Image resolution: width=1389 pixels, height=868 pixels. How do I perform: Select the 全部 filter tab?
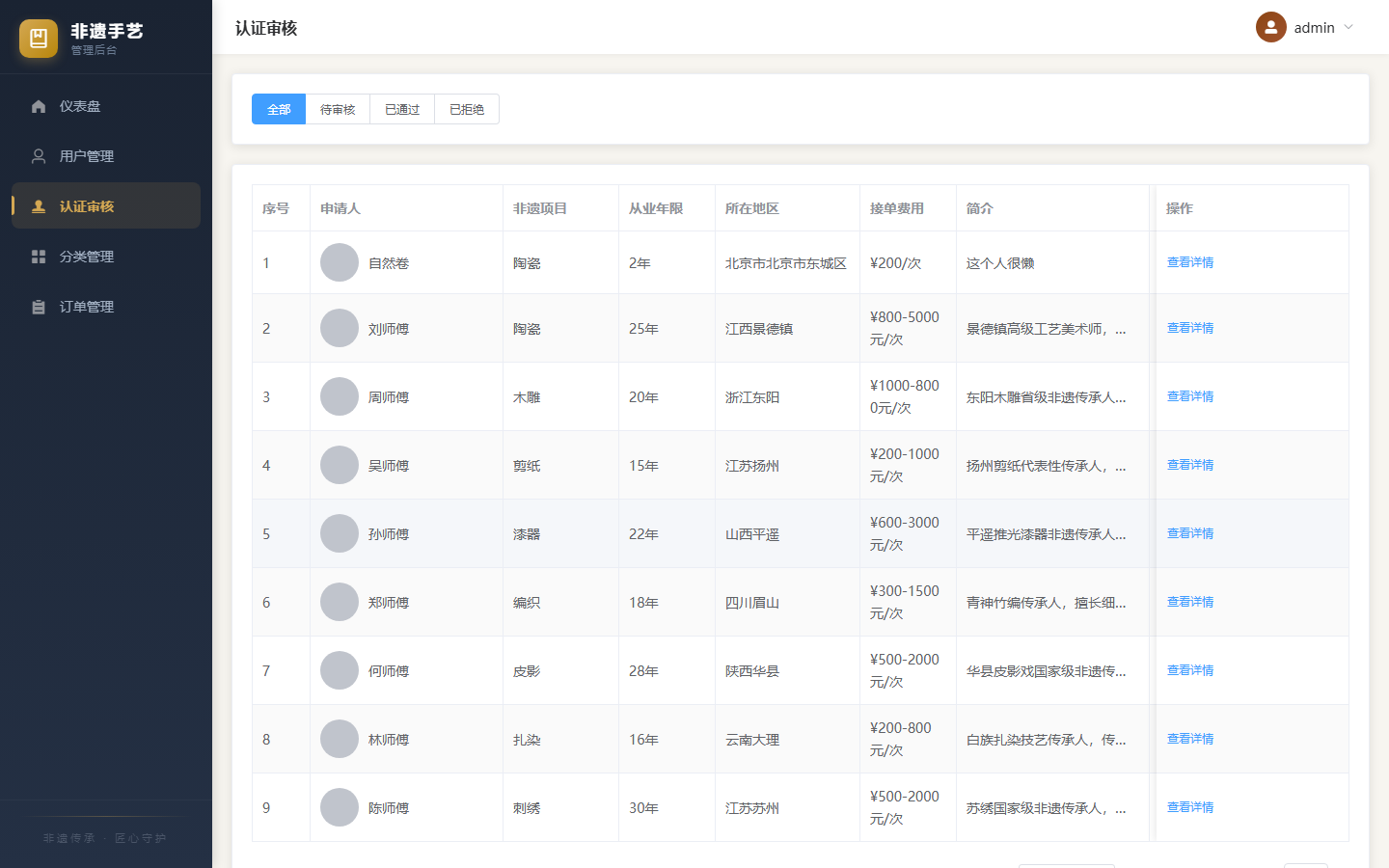click(279, 109)
